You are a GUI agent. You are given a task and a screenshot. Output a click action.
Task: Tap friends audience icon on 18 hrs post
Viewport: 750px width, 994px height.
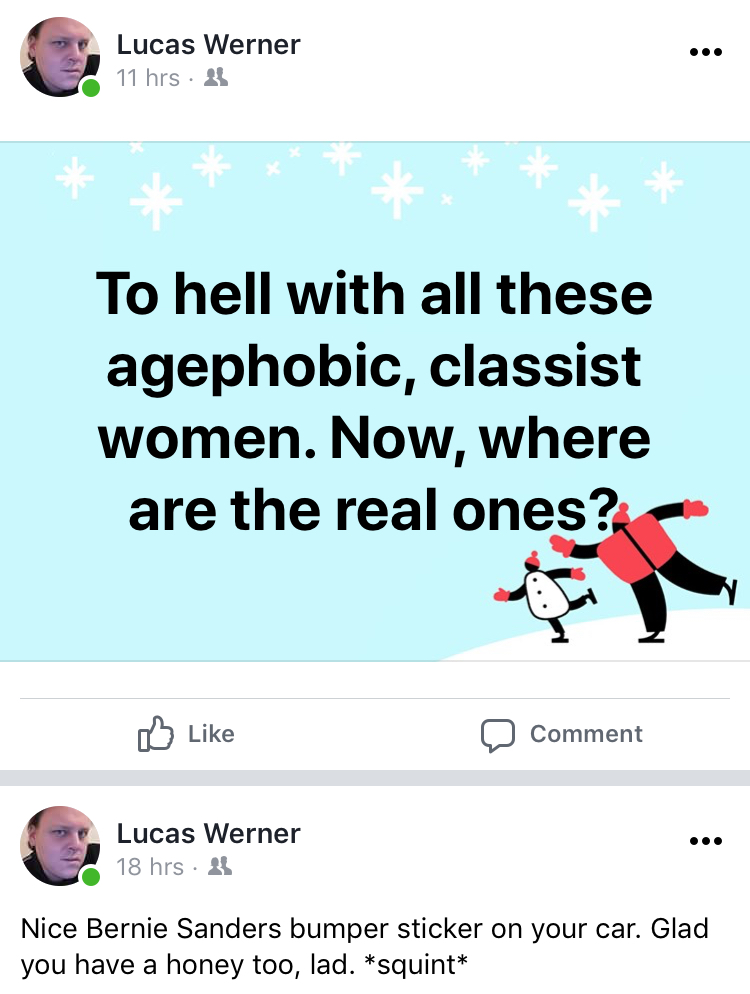[x=220, y=867]
